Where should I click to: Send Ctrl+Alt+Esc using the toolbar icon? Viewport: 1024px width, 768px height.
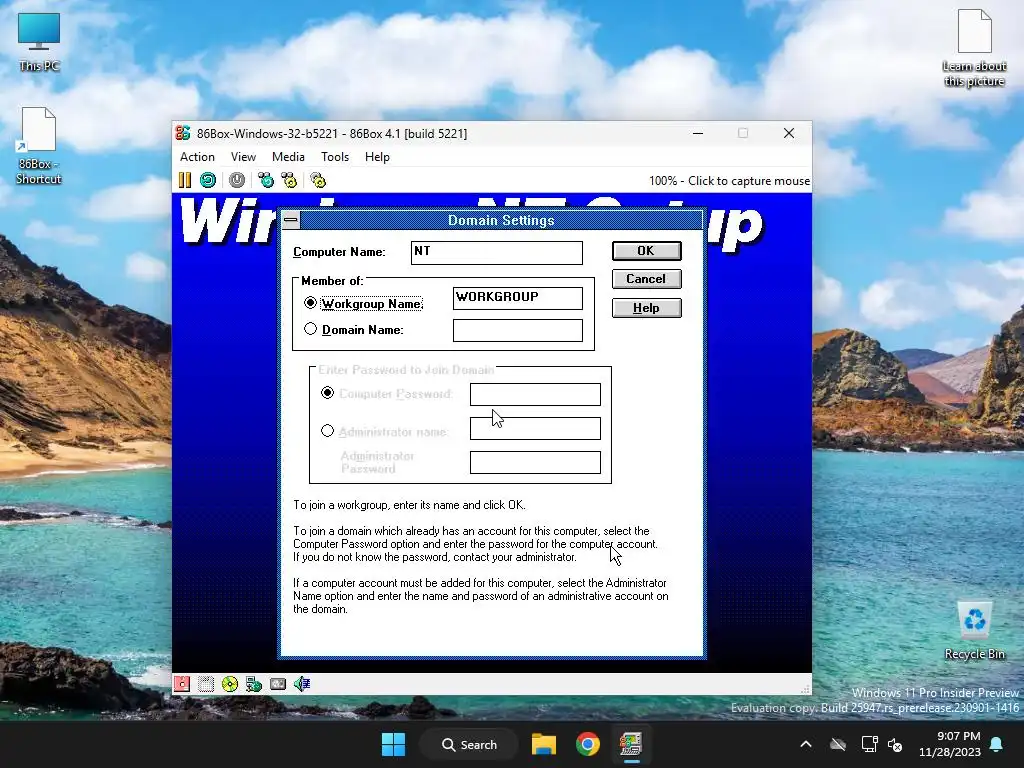tap(289, 180)
